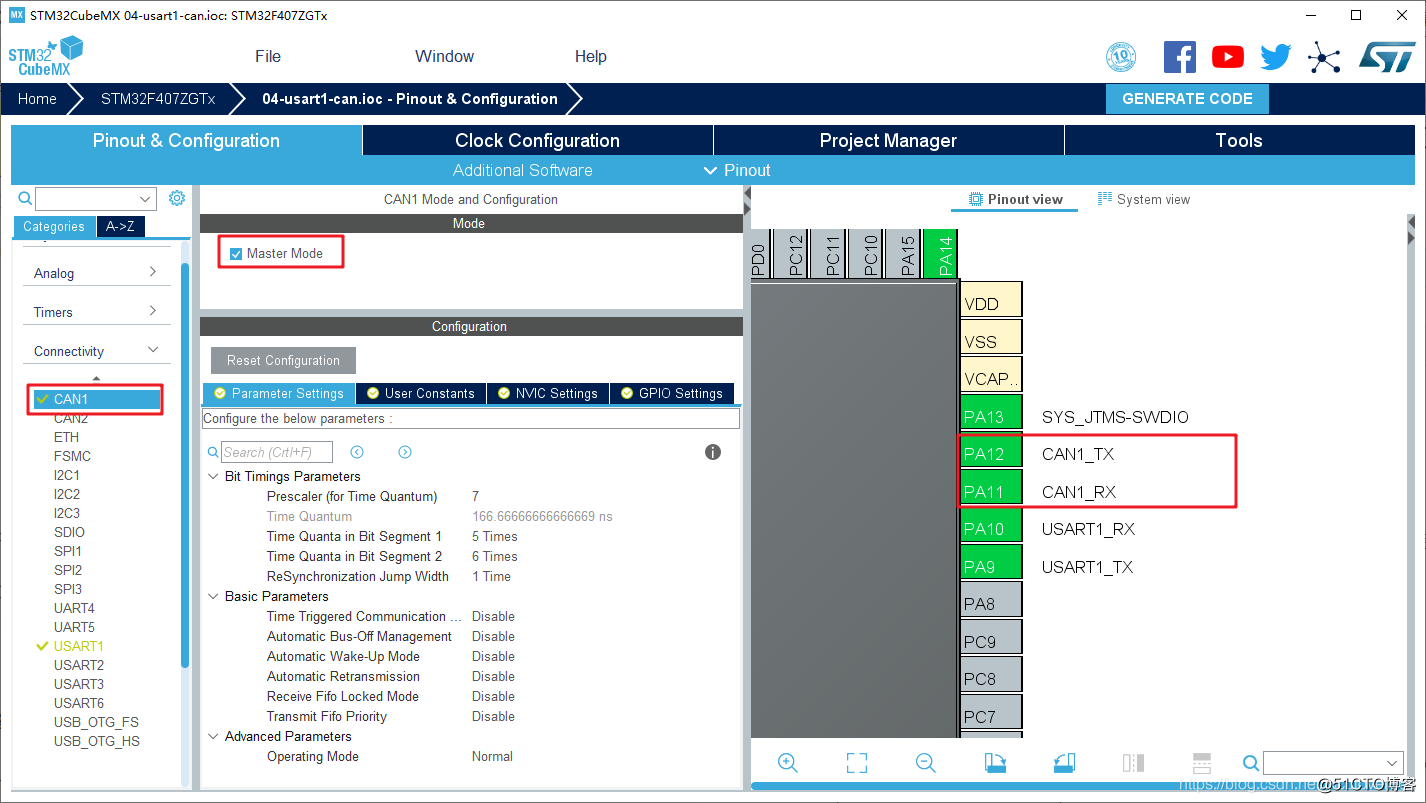Click the zoom out magnifier icon
The height and width of the screenshot is (803, 1426).
coord(926,763)
